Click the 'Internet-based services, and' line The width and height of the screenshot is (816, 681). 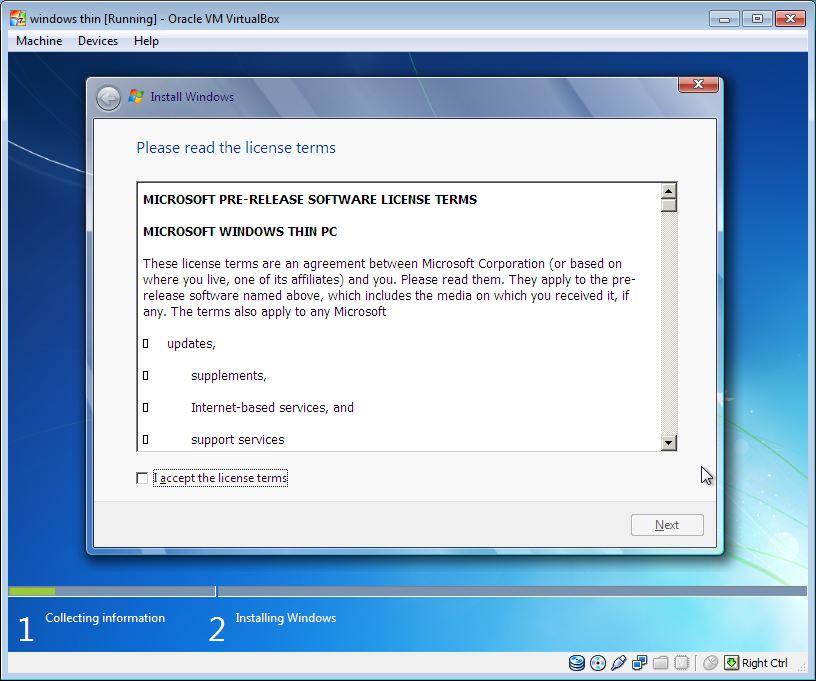[x=272, y=407]
